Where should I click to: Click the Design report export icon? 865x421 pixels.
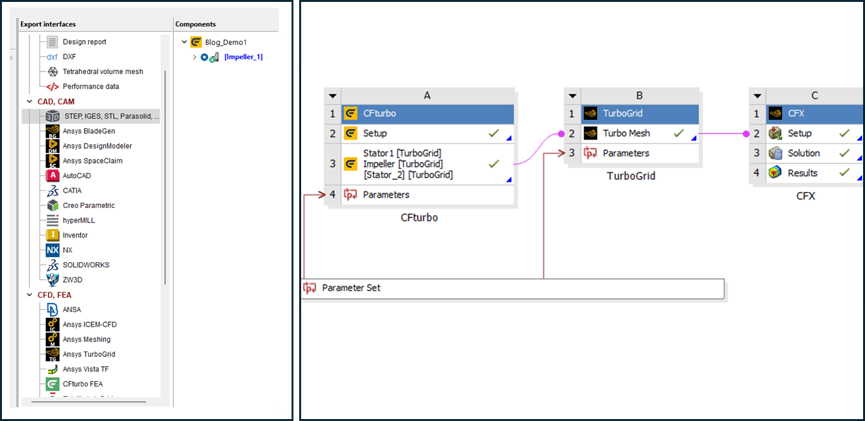click(x=52, y=42)
